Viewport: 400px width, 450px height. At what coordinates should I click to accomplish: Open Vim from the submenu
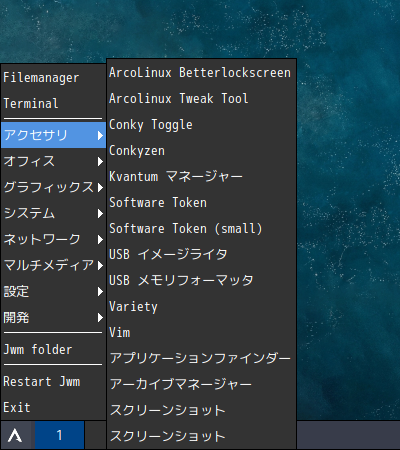[x=201, y=333]
